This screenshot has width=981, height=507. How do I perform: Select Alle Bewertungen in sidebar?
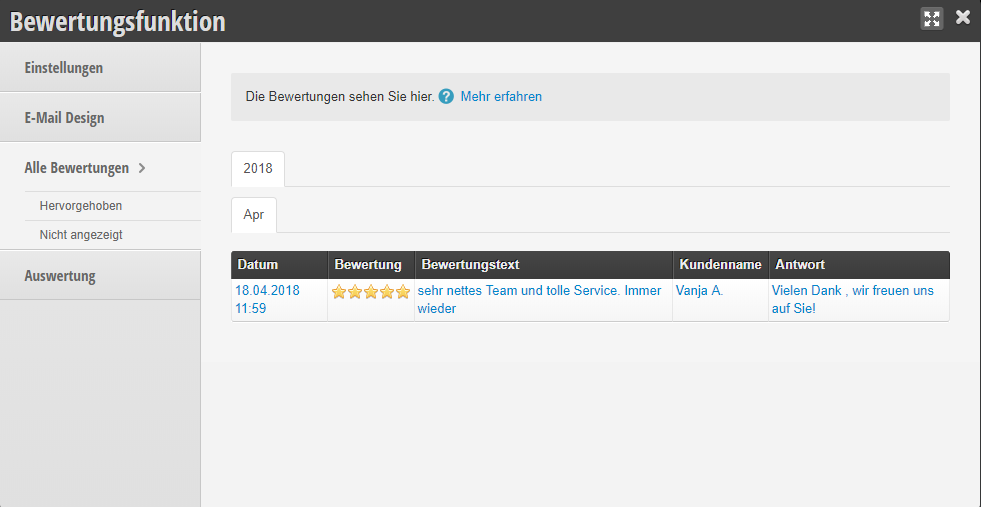76,168
